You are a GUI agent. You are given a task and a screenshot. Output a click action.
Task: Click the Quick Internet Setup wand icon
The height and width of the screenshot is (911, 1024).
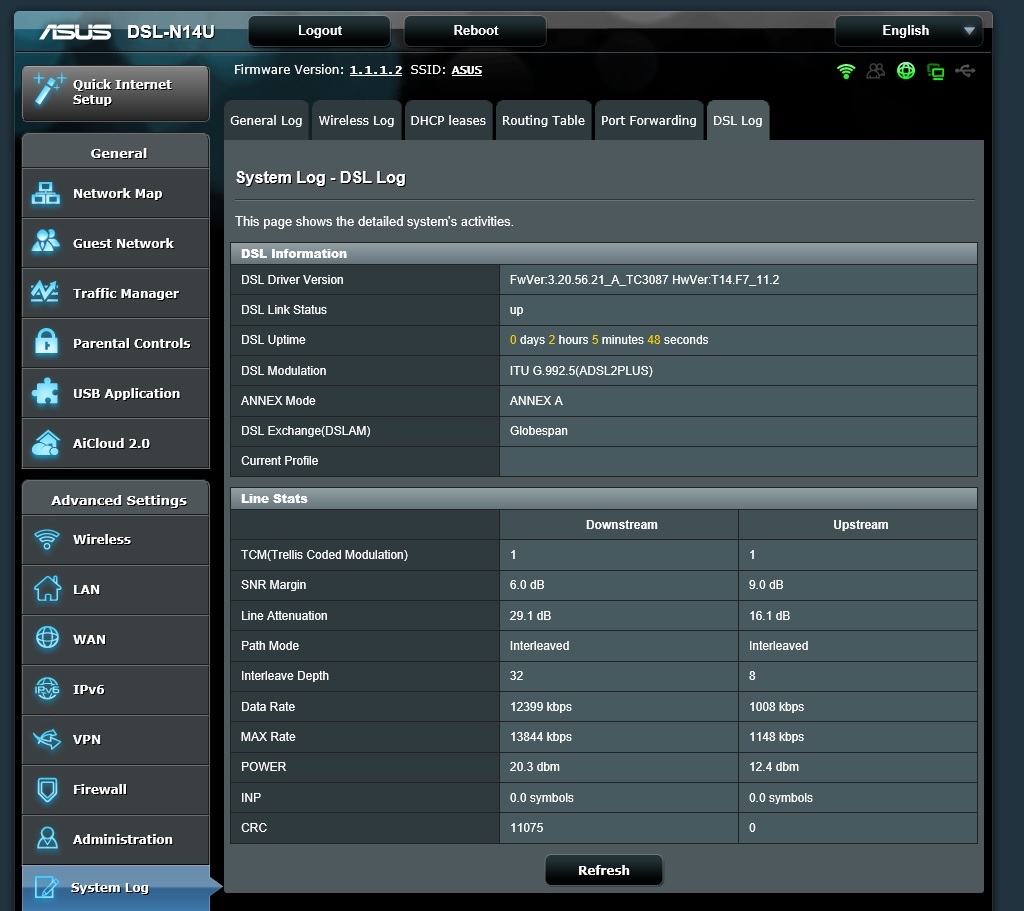click(x=46, y=91)
